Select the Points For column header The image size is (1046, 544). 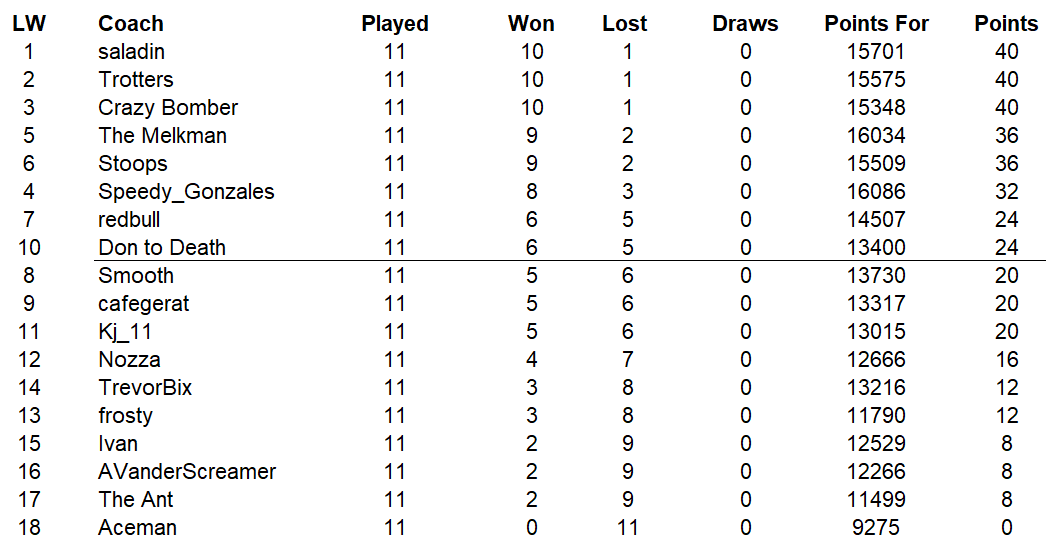[876, 23]
